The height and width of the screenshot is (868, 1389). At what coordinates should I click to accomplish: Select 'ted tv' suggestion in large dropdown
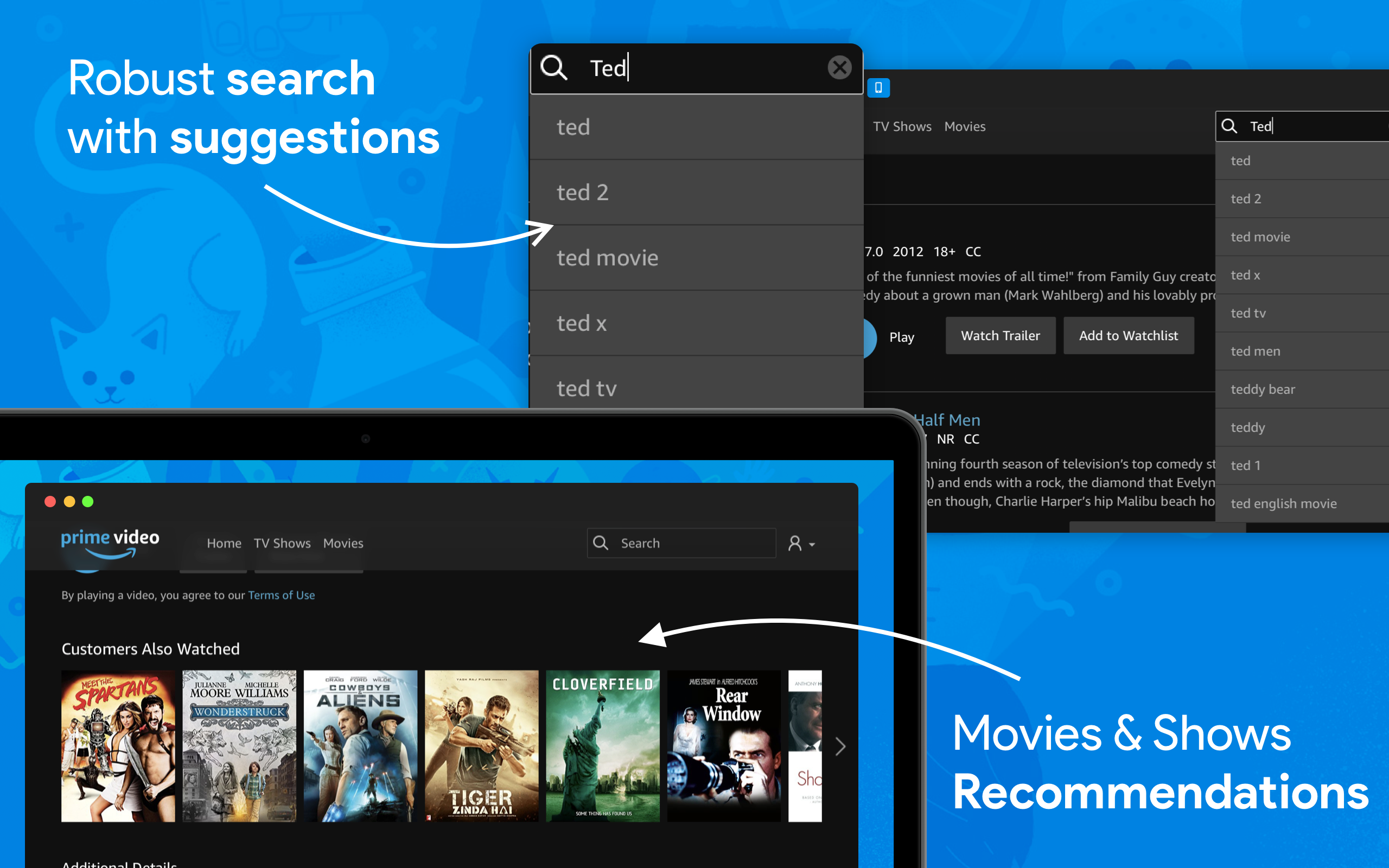pos(696,383)
